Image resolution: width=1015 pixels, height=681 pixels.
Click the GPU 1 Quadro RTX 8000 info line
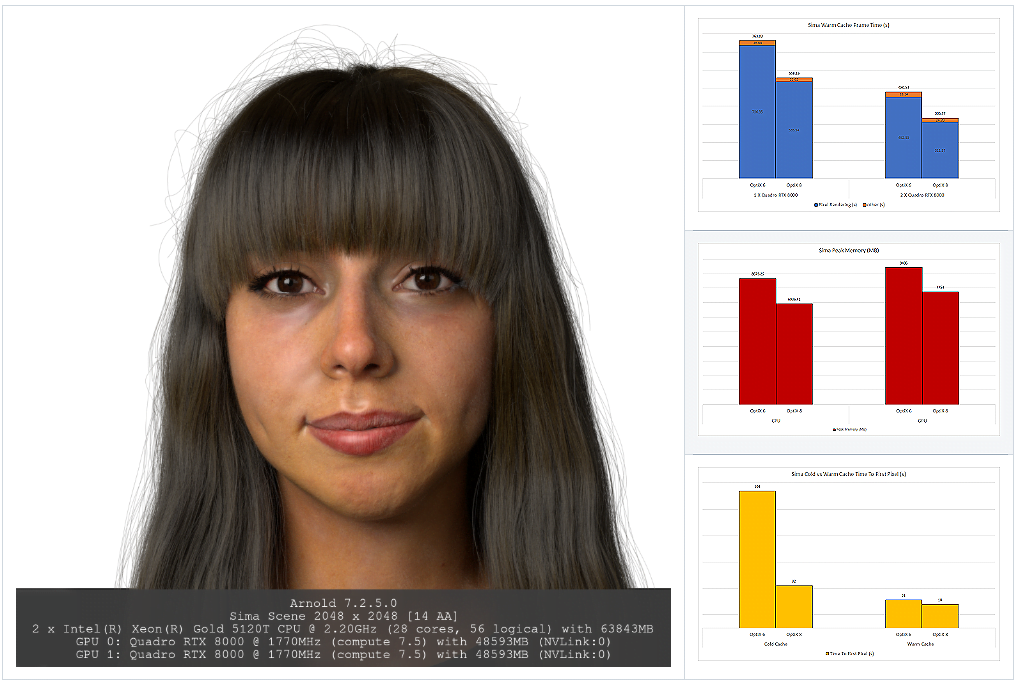click(x=343, y=654)
